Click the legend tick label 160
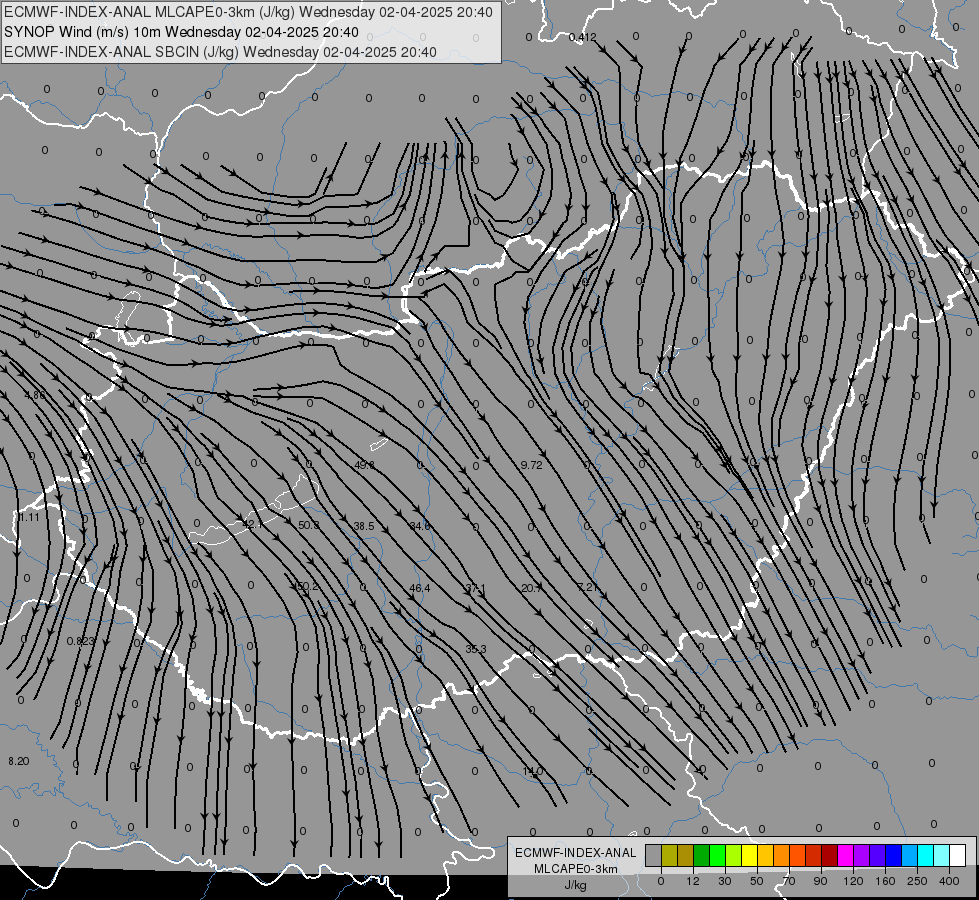This screenshot has width=979, height=900. (885, 881)
